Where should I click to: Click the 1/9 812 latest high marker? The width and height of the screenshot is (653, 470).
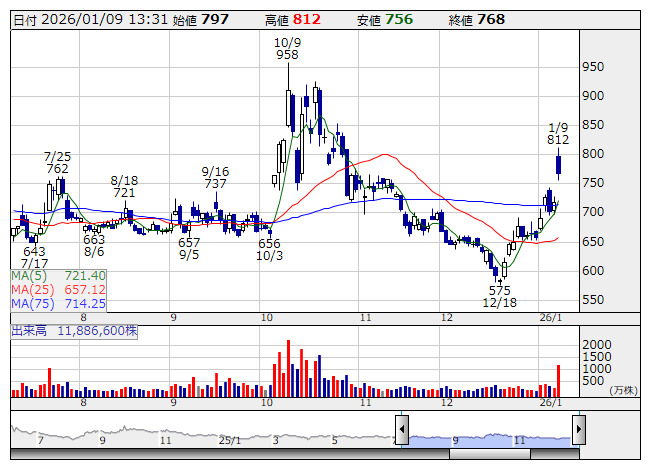pyautogui.click(x=558, y=134)
